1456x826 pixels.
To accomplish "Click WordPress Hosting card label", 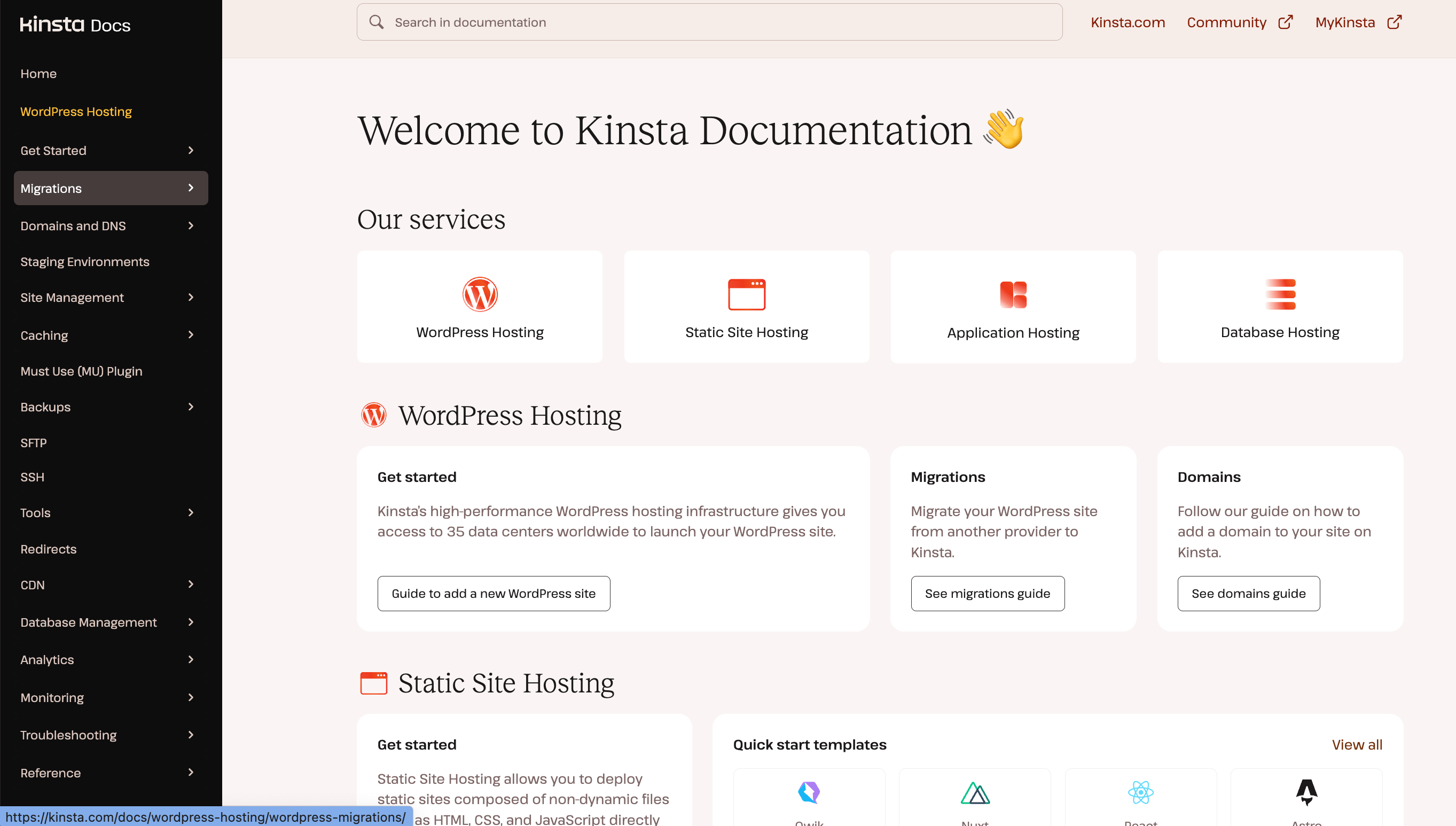I will [x=480, y=332].
